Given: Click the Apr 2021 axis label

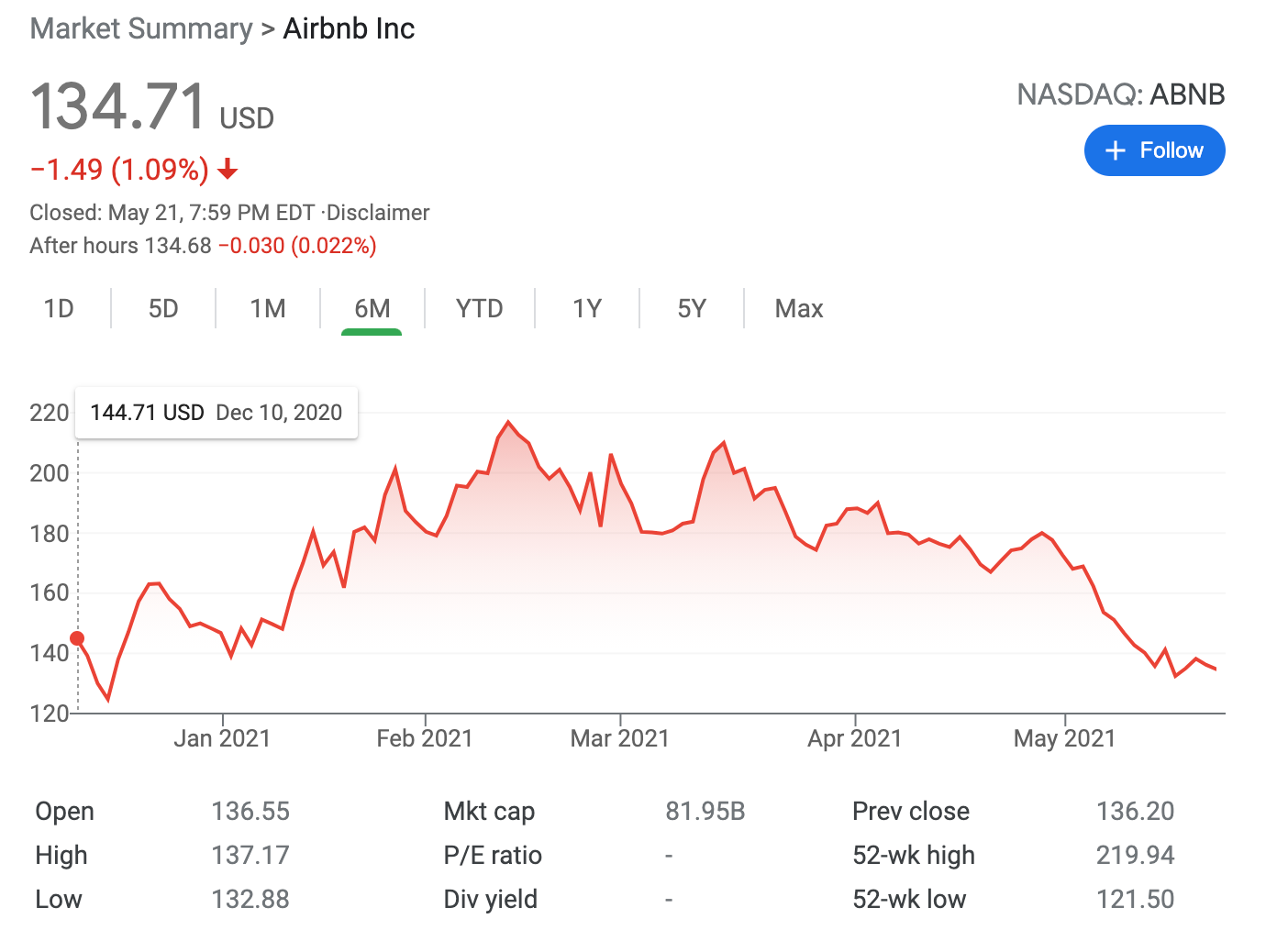Looking at the screenshot, I should point(855,738).
